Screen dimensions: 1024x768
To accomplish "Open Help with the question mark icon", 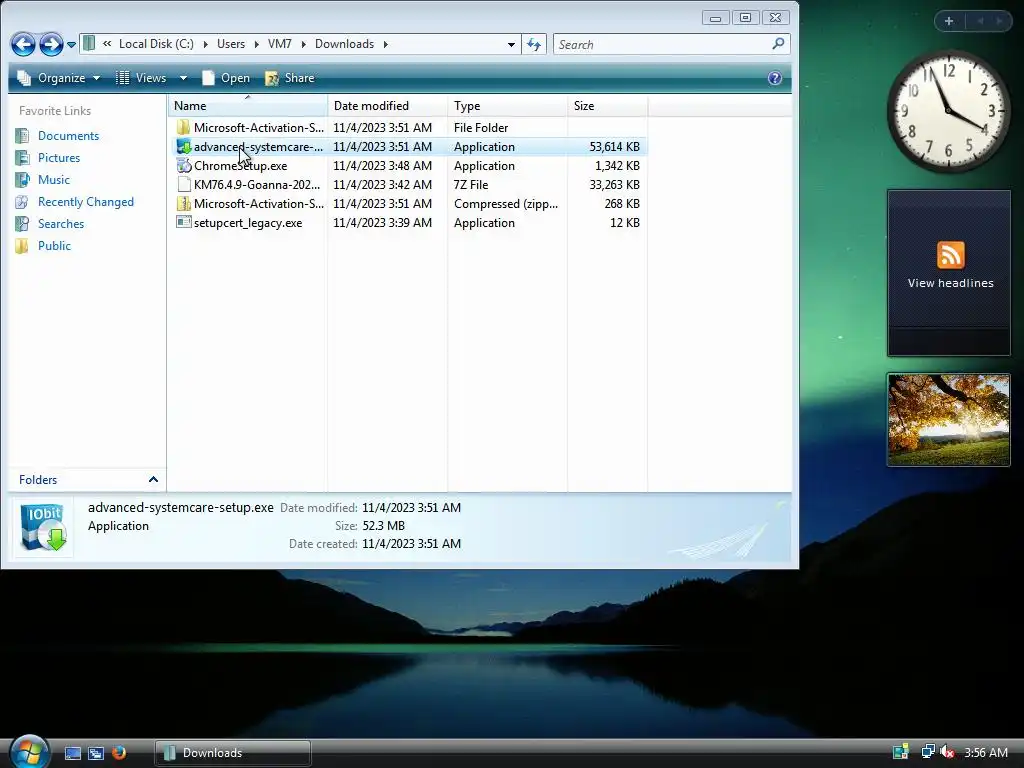I will point(775,78).
